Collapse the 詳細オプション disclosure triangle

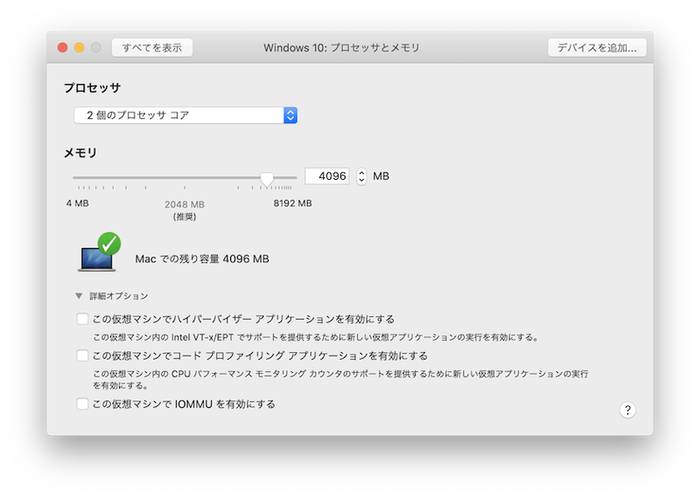pos(79,296)
